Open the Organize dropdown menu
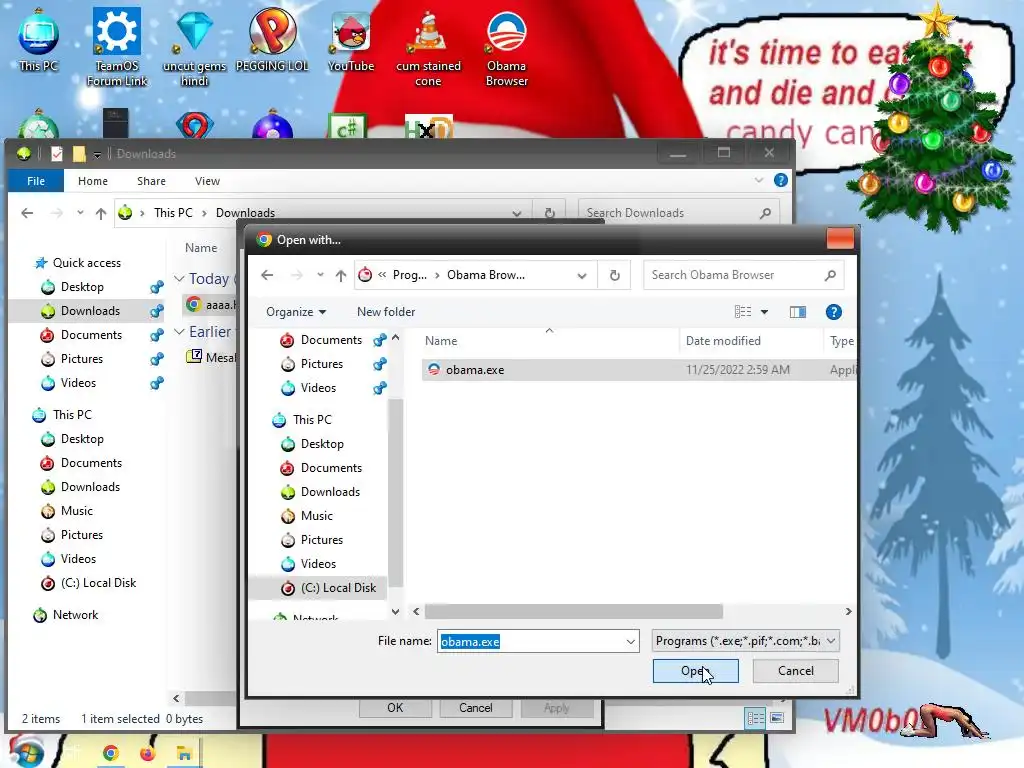Screen dimensions: 1024x768 click(x=296, y=312)
